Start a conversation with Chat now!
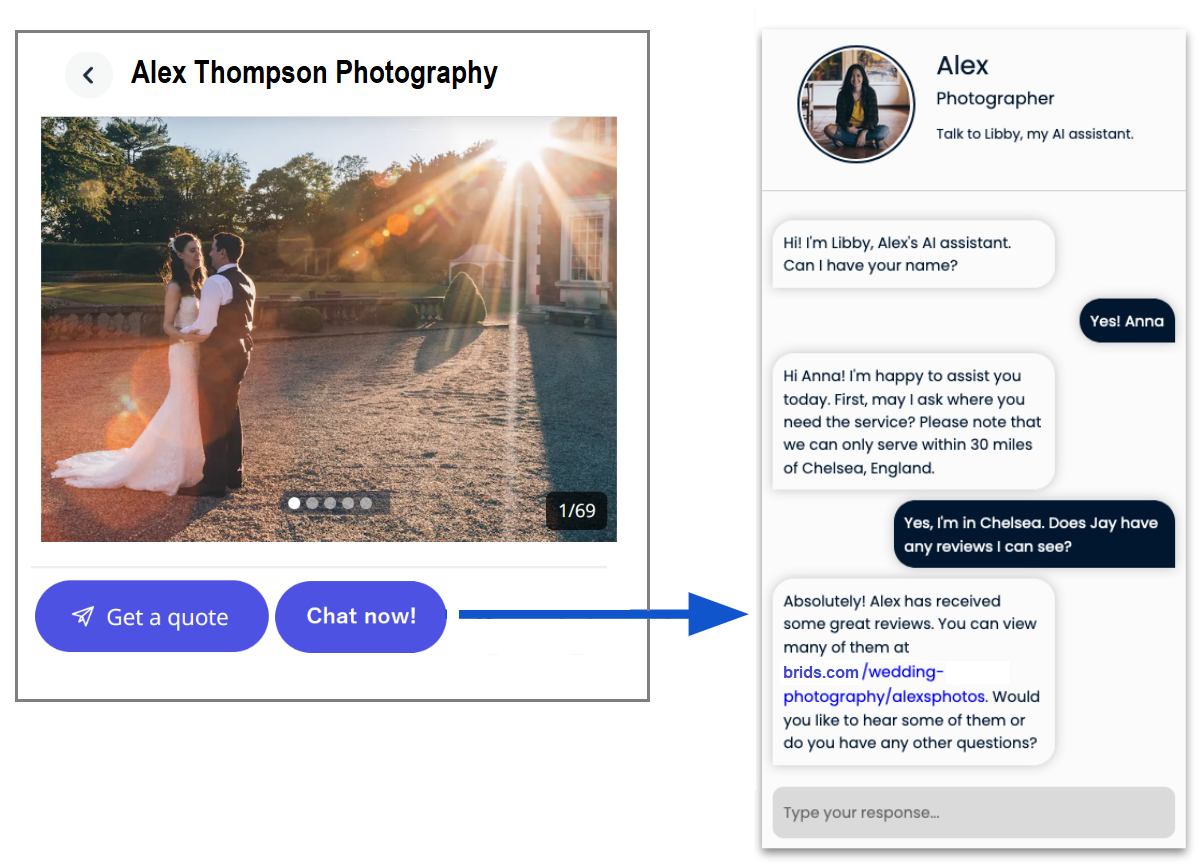Screen dimensions: 1202x864 [x=361, y=616]
